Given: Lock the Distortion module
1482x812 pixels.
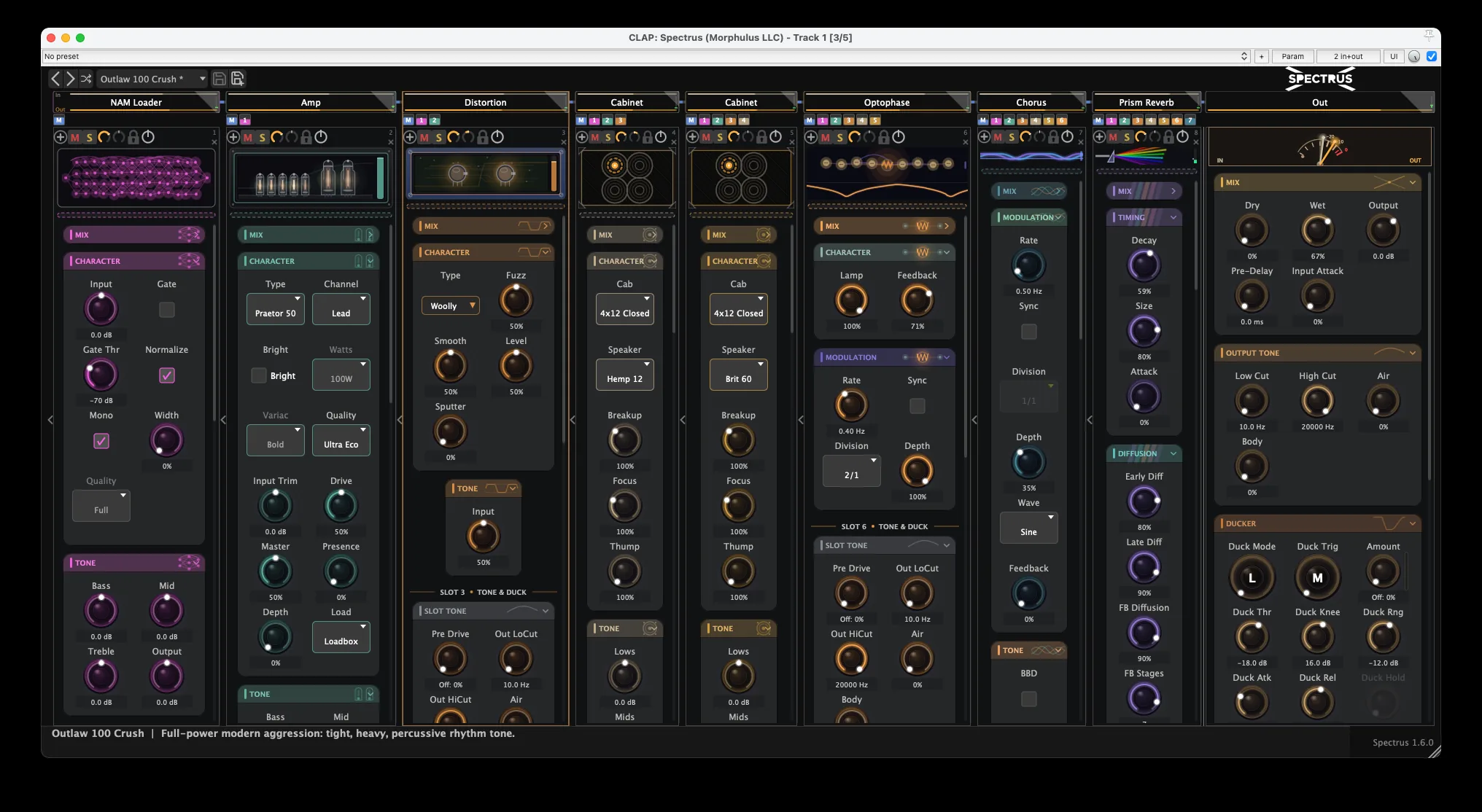Looking at the screenshot, I should click(x=483, y=137).
